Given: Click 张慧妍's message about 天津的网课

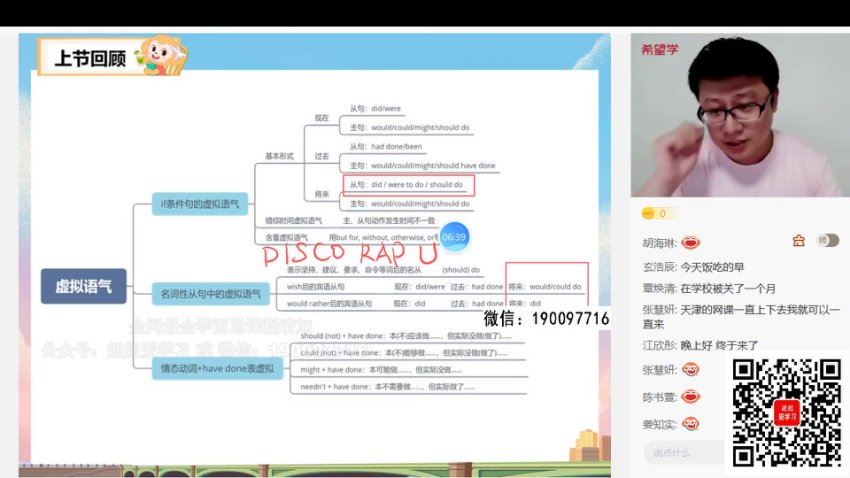Looking at the screenshot, I should point(741,316).
